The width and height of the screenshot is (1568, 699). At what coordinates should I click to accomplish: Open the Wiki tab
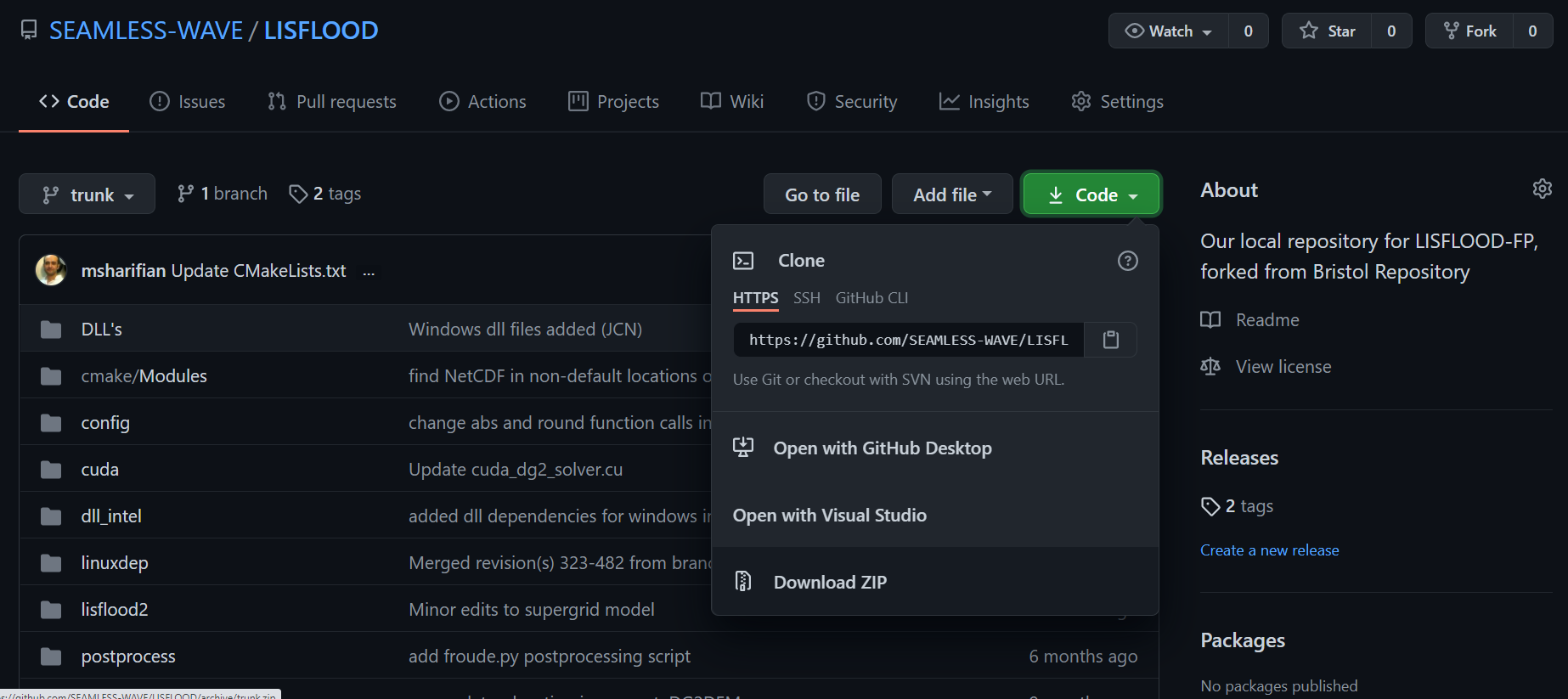(x=732, y=101)
